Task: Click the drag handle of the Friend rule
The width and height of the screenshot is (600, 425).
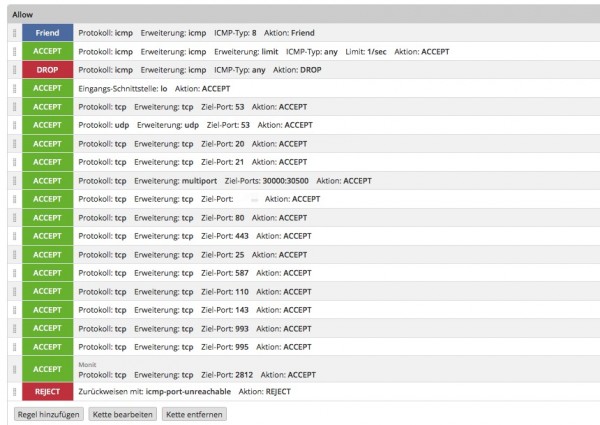Action: pyautogui.click(x=15, y=33)
